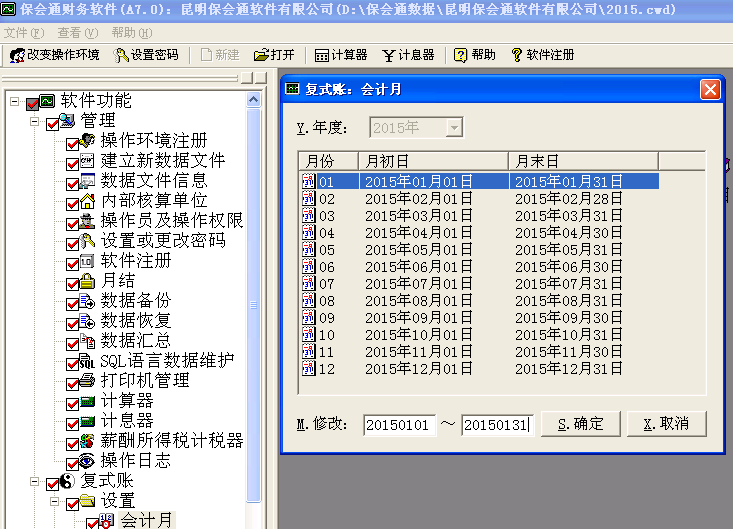Open the 文件 menu
Screen dimensions: 733x529
(x=24, y=33)
